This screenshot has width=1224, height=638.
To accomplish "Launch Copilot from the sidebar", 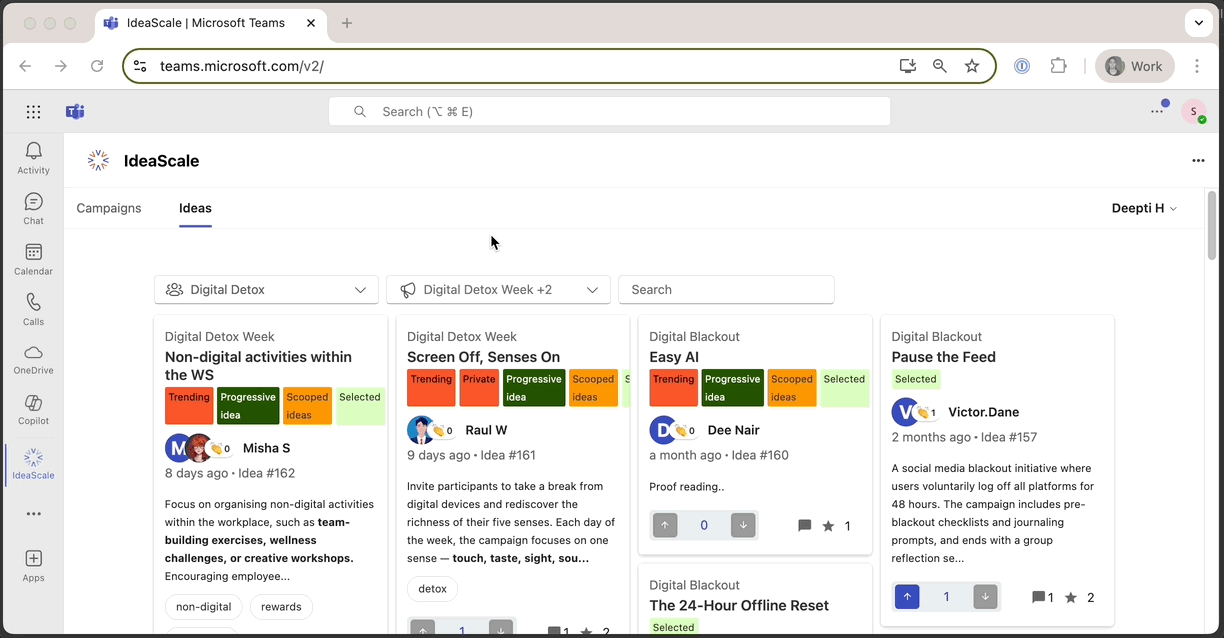I will pos(33,408).
